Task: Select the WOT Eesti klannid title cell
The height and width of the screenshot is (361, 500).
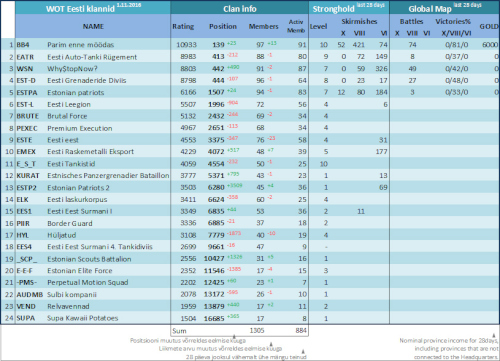Action: pos(80,9)
